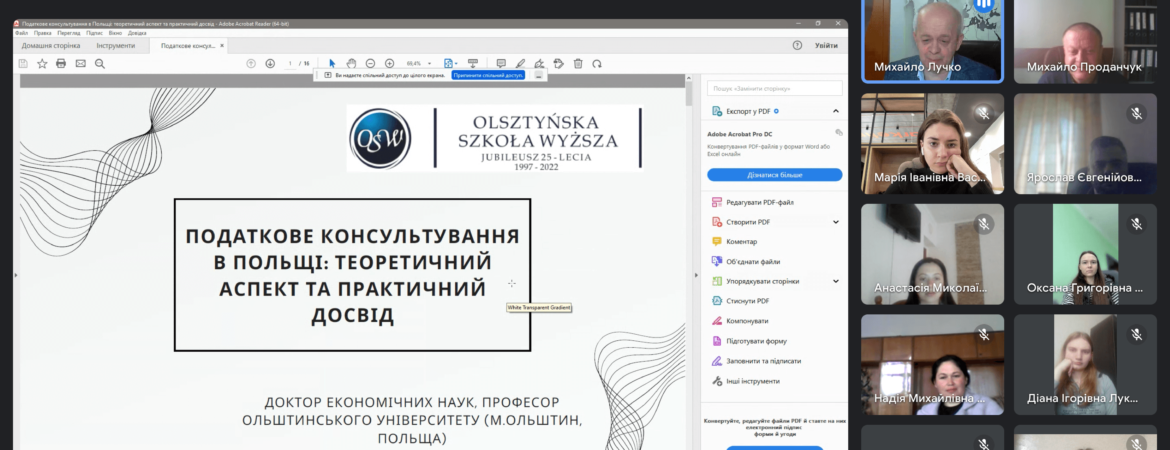This screenshot has width=1170, height=450.
Task: Click the scrolling mode toolbar icon
Action: click(x=472, y=63)
